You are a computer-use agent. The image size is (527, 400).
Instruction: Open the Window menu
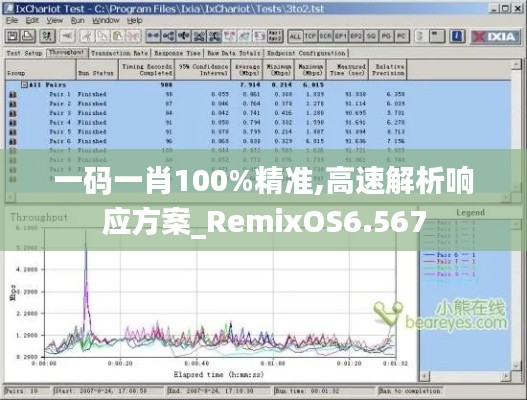106,21
